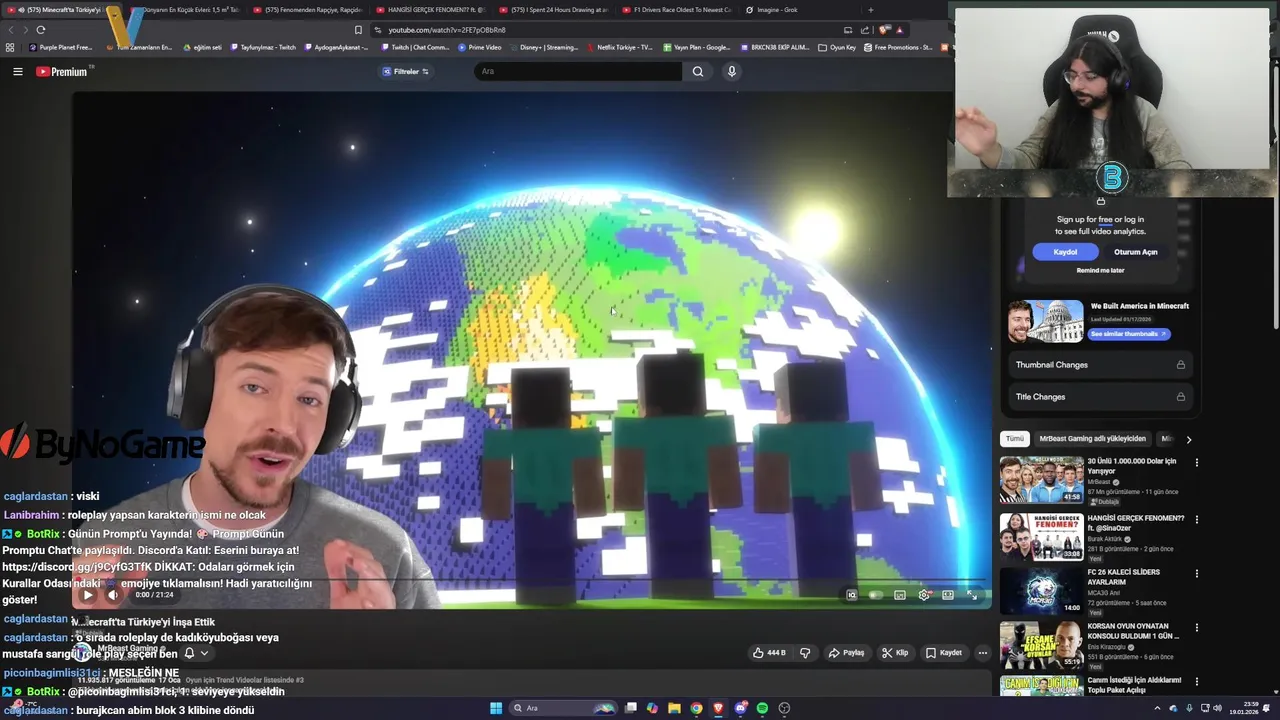
Task: Toggle the autoplay switch in player controls
Action: point(875,595)
